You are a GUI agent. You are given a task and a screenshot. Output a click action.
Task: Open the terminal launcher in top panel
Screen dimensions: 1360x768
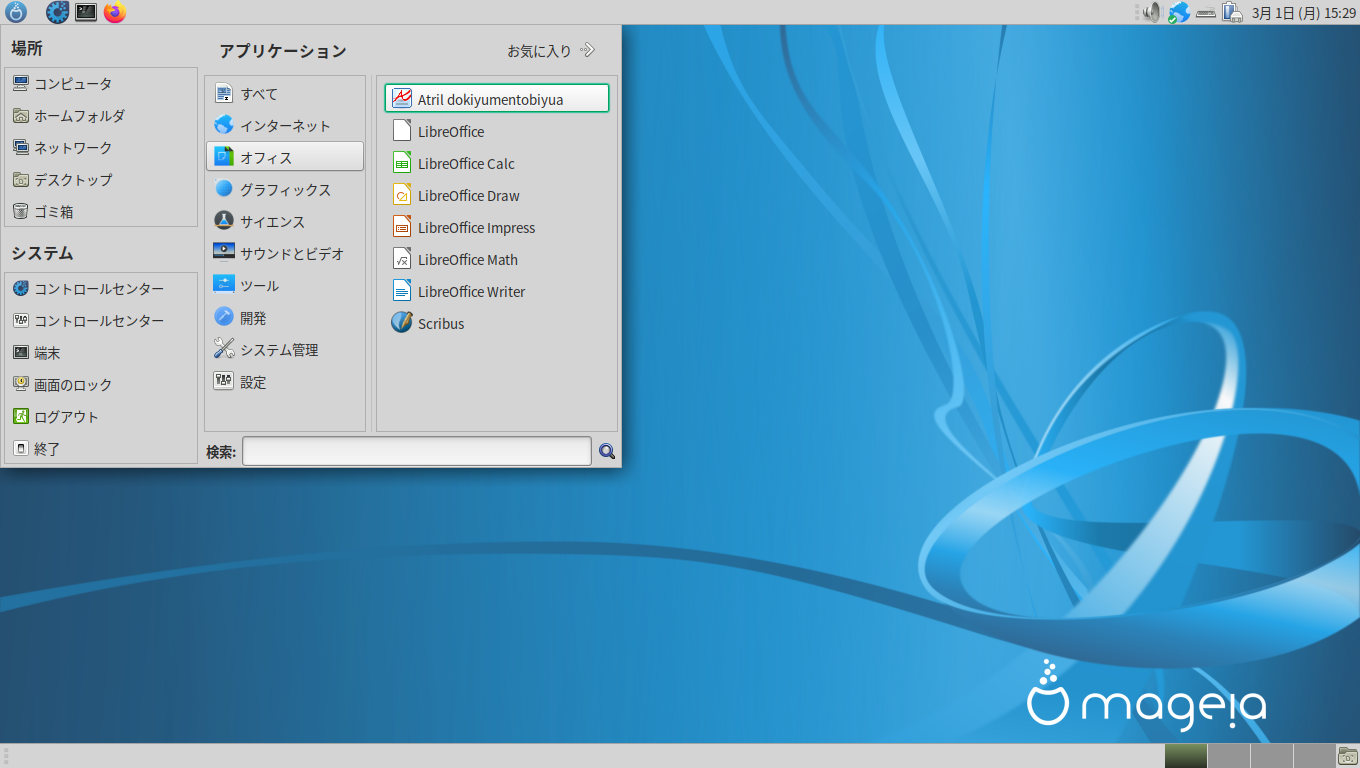pyautogui.click(x=86, y=12)
